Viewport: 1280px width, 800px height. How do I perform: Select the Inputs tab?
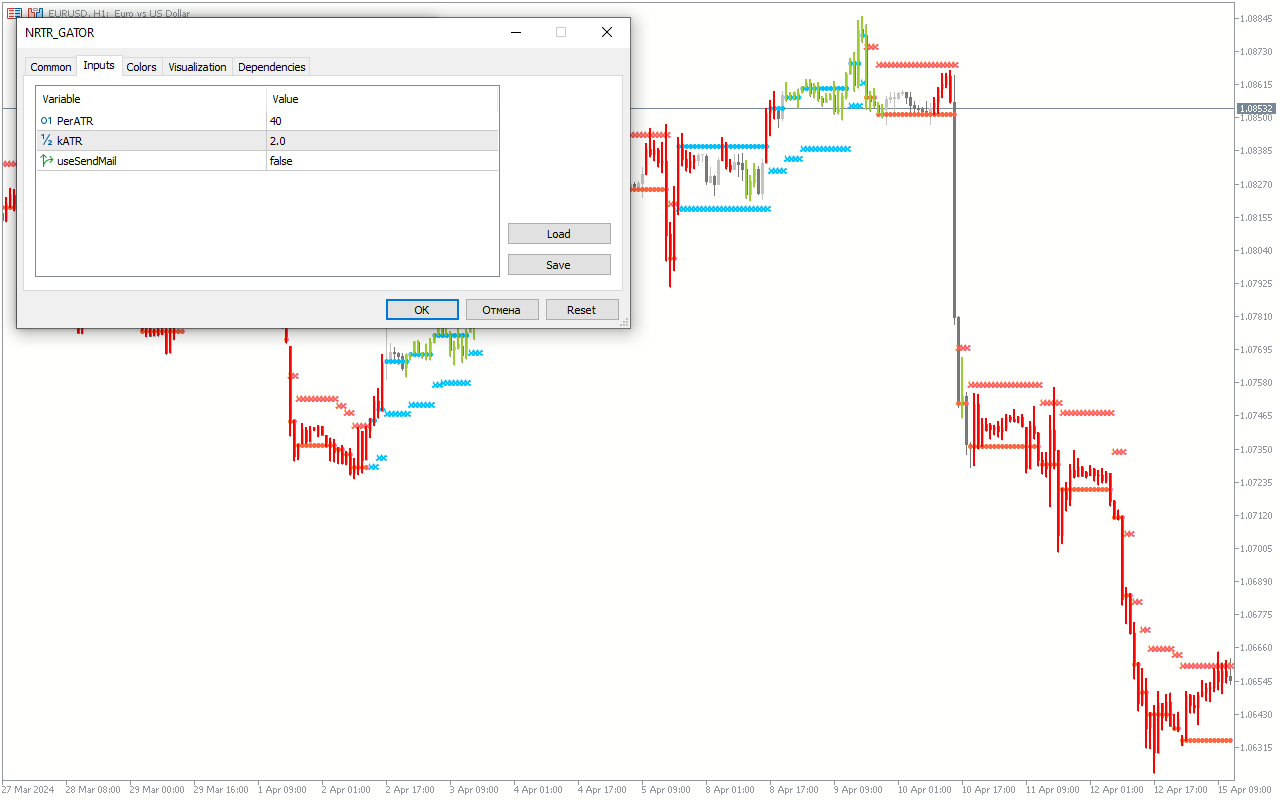[99, 66]
